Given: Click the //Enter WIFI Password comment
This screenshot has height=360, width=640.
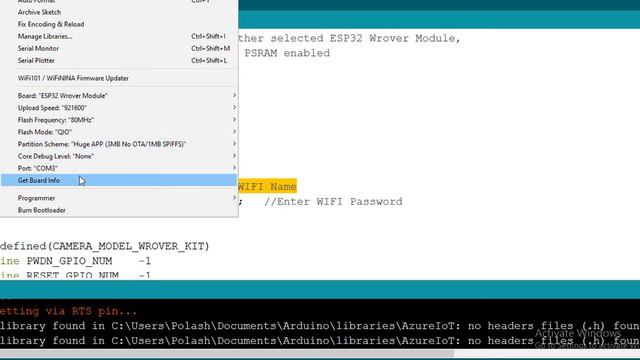Looking at the screenshot, I should coord(333,202).
